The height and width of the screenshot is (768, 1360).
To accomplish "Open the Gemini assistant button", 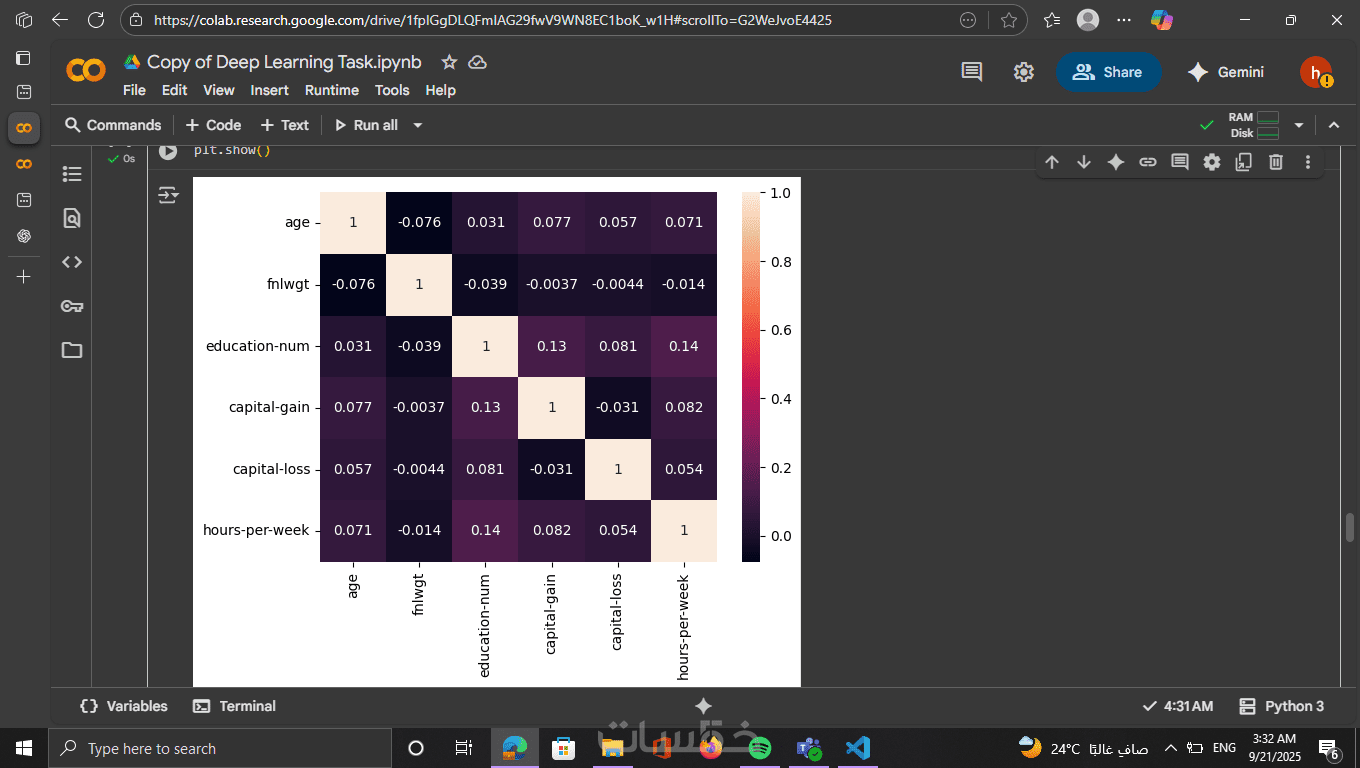I will pos(1225,72).
